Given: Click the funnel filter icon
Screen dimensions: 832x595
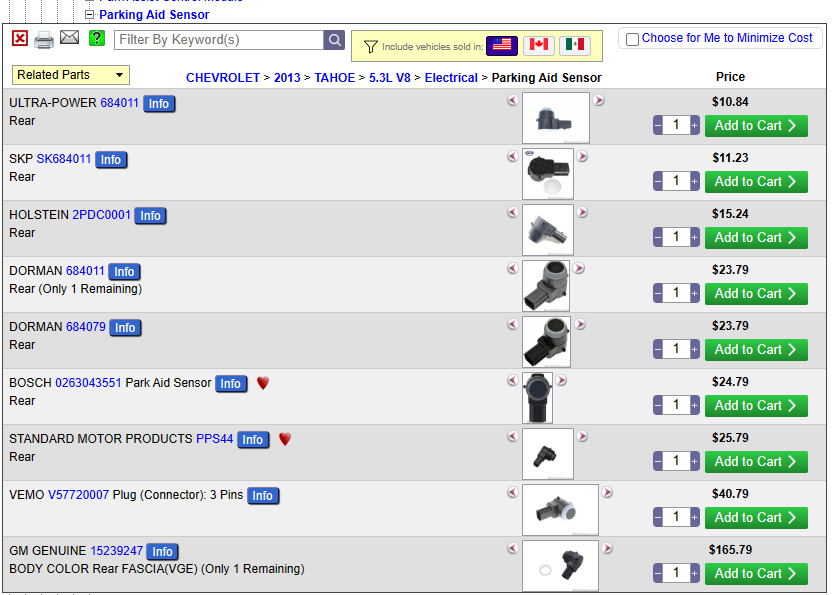Looking at the screenshot, I should click(371, 47).
